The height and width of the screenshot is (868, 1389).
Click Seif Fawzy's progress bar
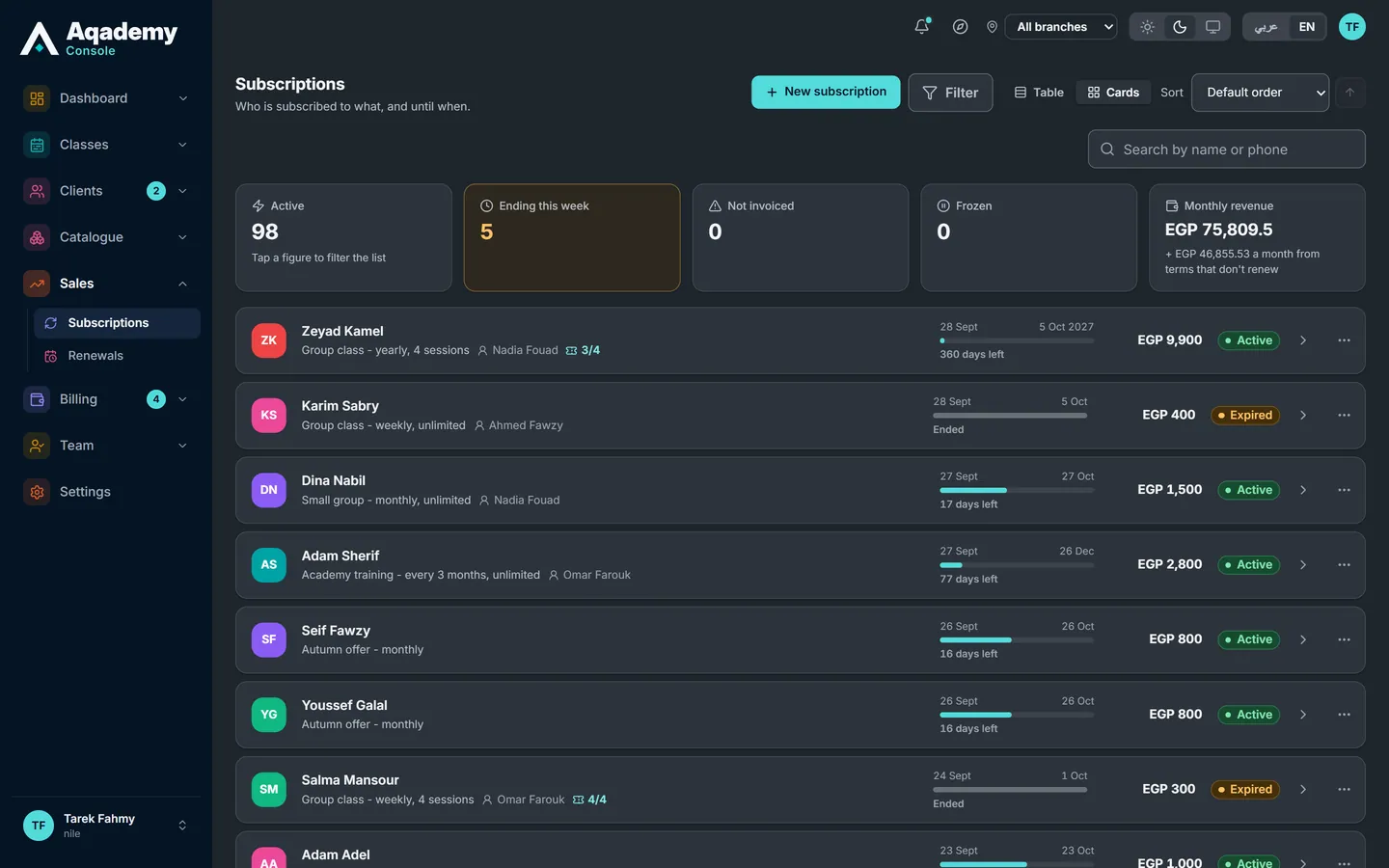pos(1017,640)
